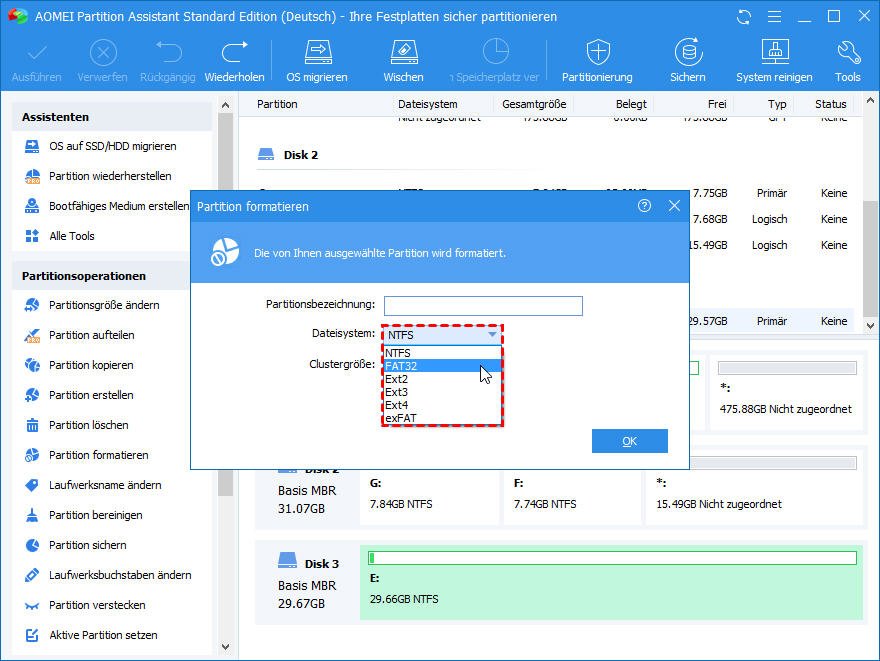Click the Wiederholen redo icon

point(235,52)
